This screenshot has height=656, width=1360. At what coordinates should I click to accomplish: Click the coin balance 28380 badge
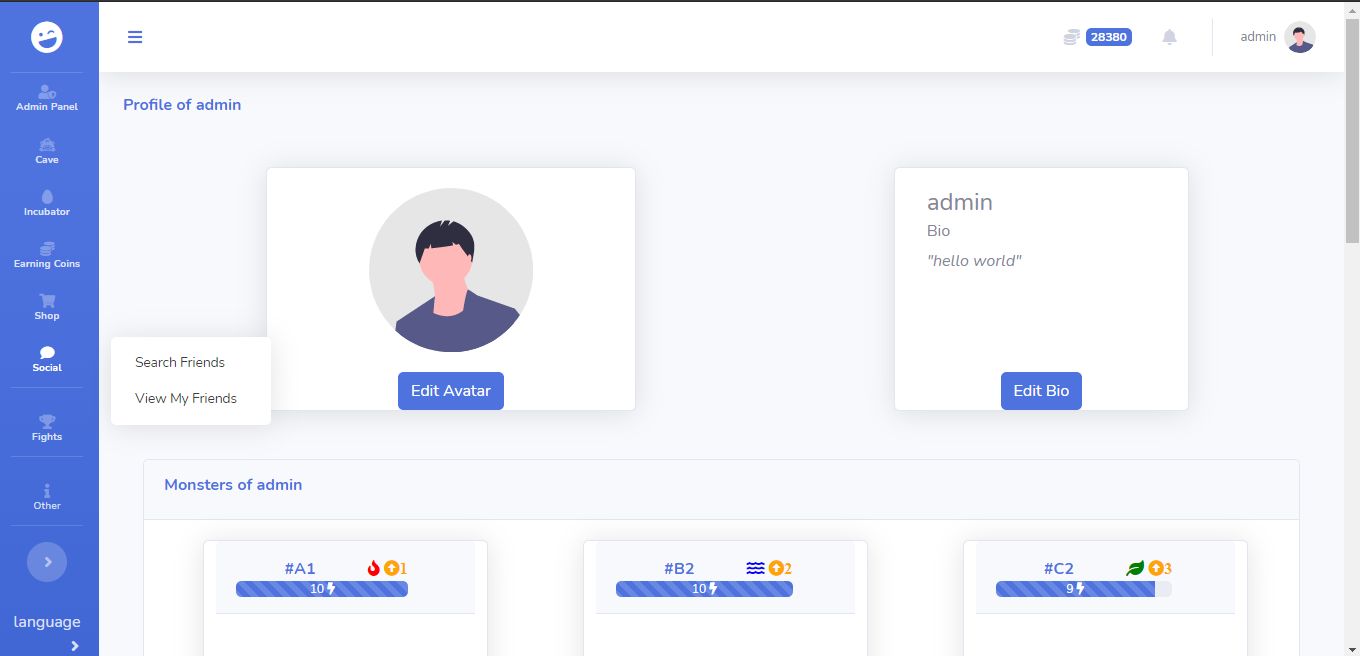tap(1109, 37)
